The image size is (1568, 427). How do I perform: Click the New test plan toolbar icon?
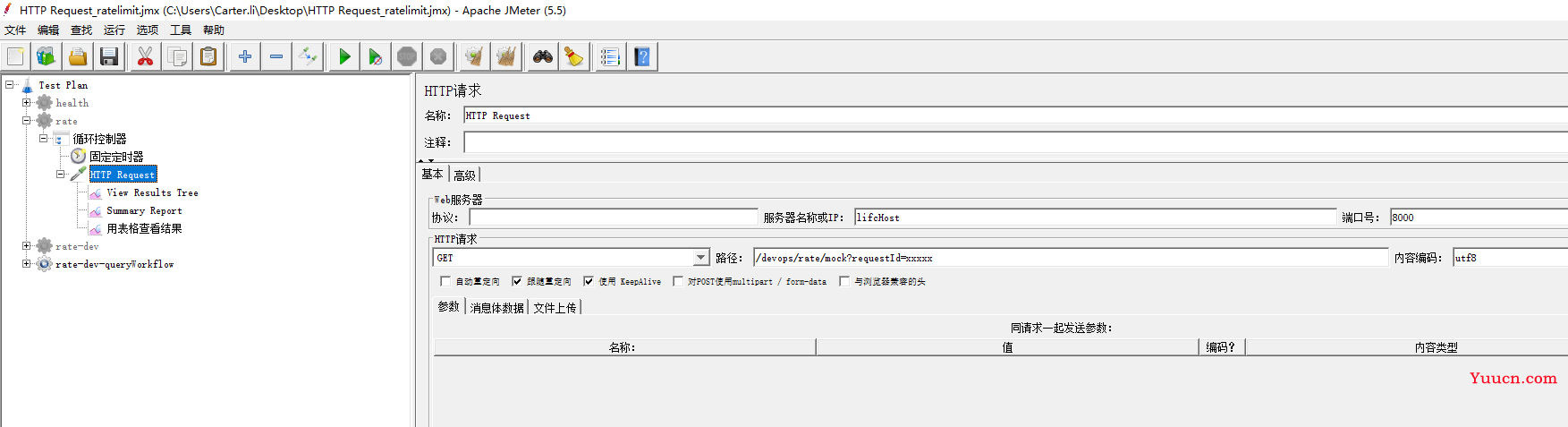[x=15, y=56]
